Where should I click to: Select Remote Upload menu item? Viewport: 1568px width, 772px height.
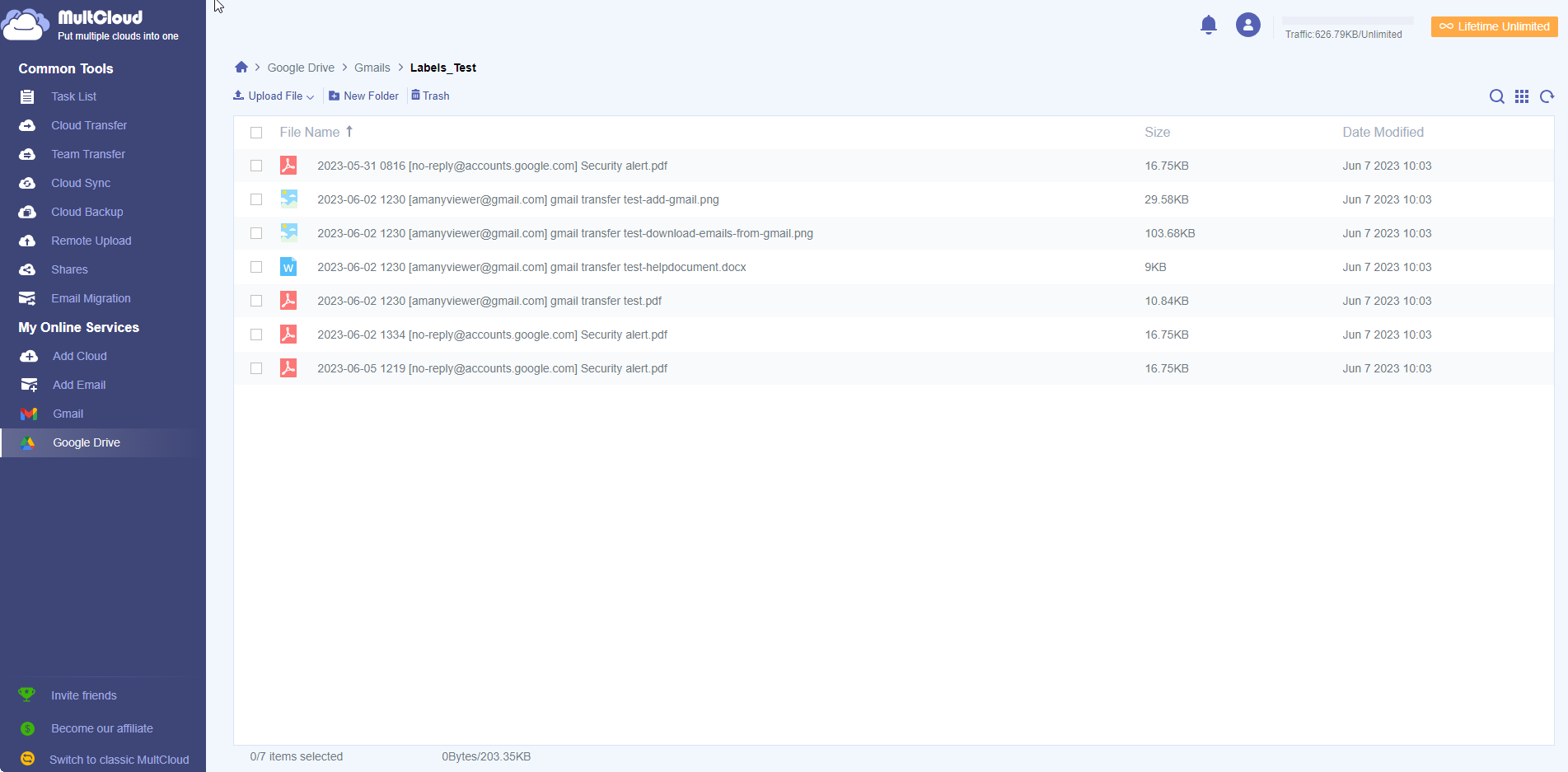click(91, 241)
